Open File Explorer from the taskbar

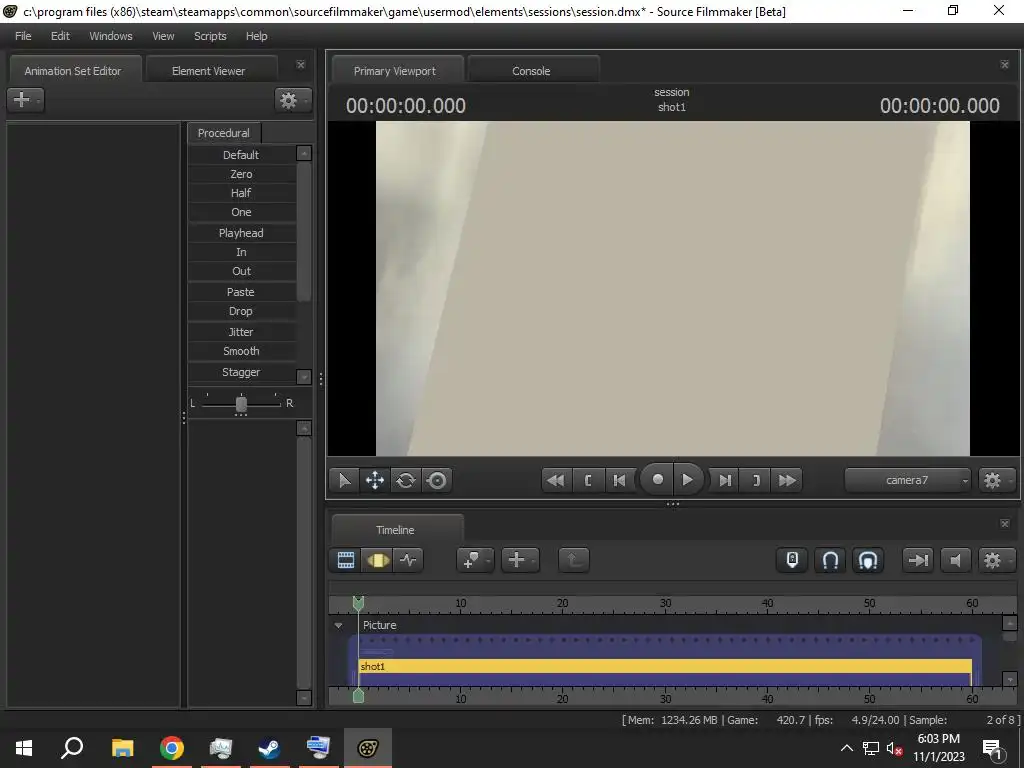pyautogui.click(x=122, y=748)
